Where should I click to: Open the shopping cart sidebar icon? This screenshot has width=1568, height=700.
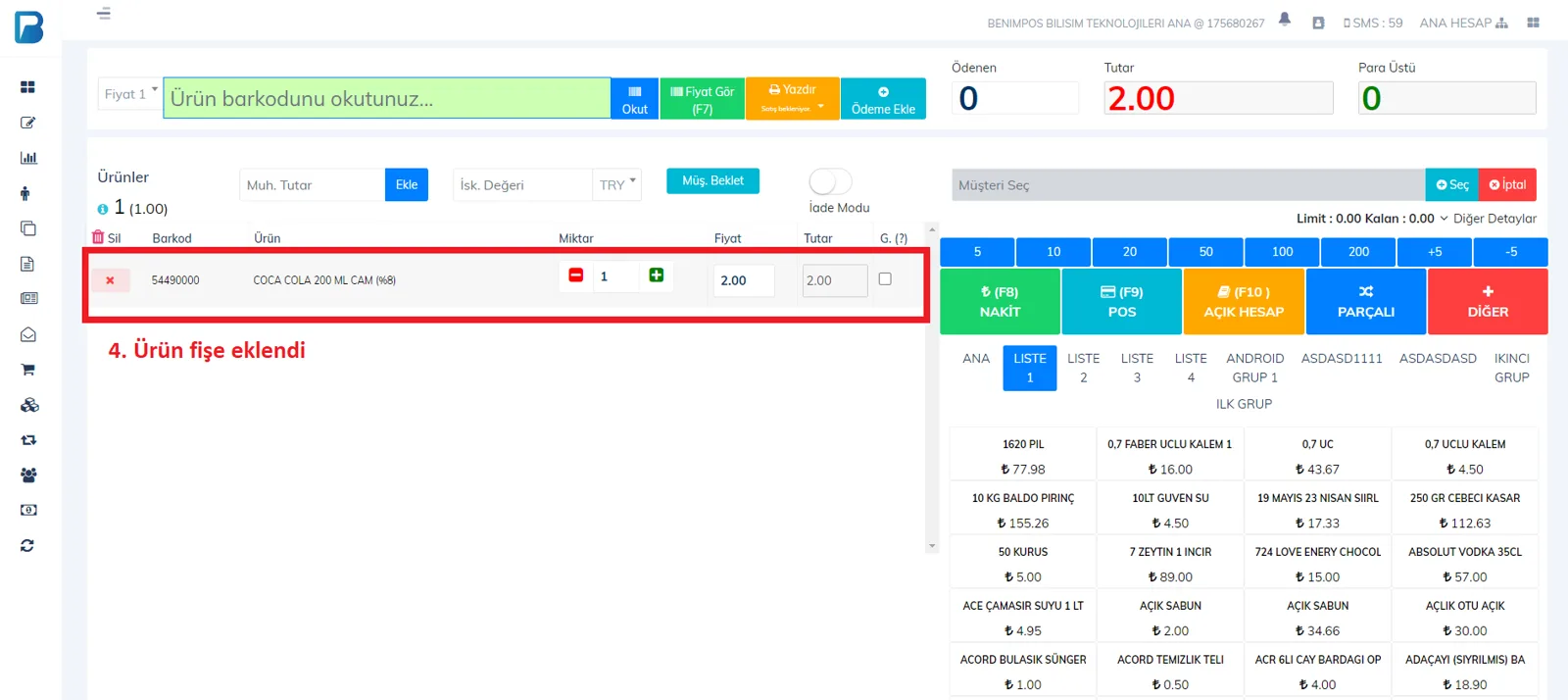pos(27,370)
